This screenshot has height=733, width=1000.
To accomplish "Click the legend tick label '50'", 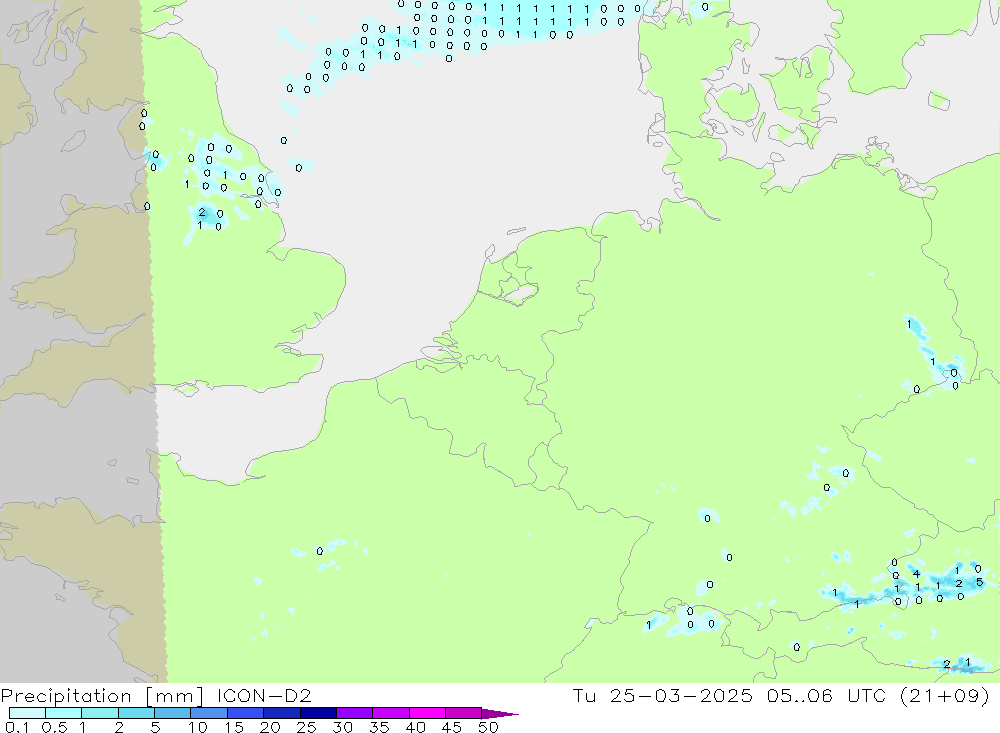I will (x=488, y=727).
